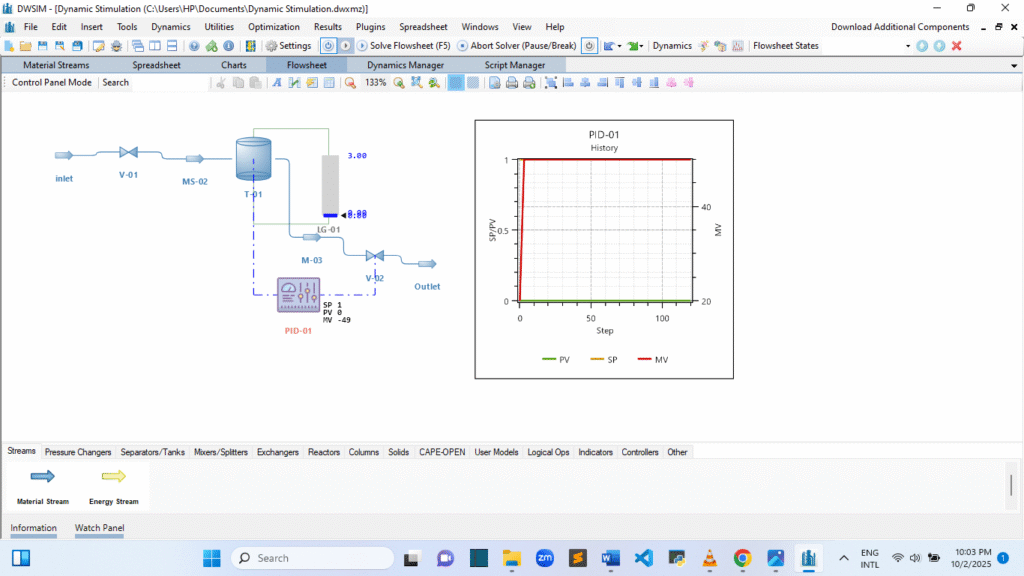
Task: Open Windows taskbar Search box
Action: coord(305,558)
